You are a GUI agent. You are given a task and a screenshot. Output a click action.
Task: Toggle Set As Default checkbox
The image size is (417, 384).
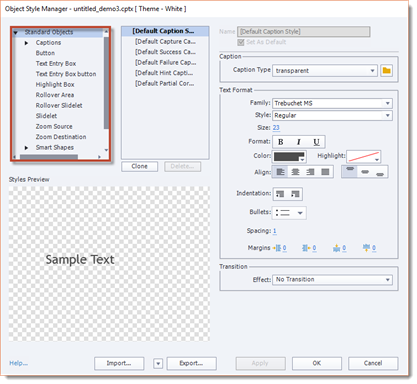[x=241, y=42]
